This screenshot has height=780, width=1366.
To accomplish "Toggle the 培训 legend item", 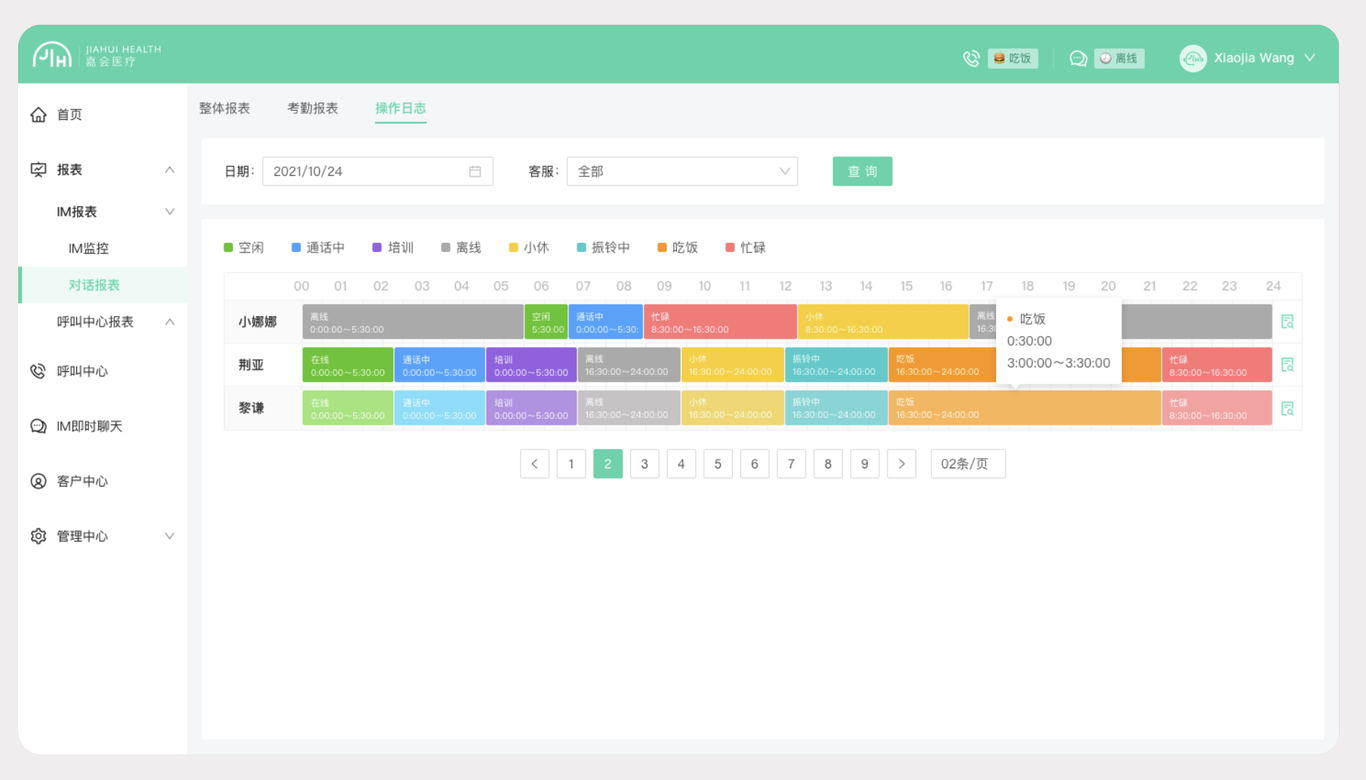I will (x=393, y=247).
